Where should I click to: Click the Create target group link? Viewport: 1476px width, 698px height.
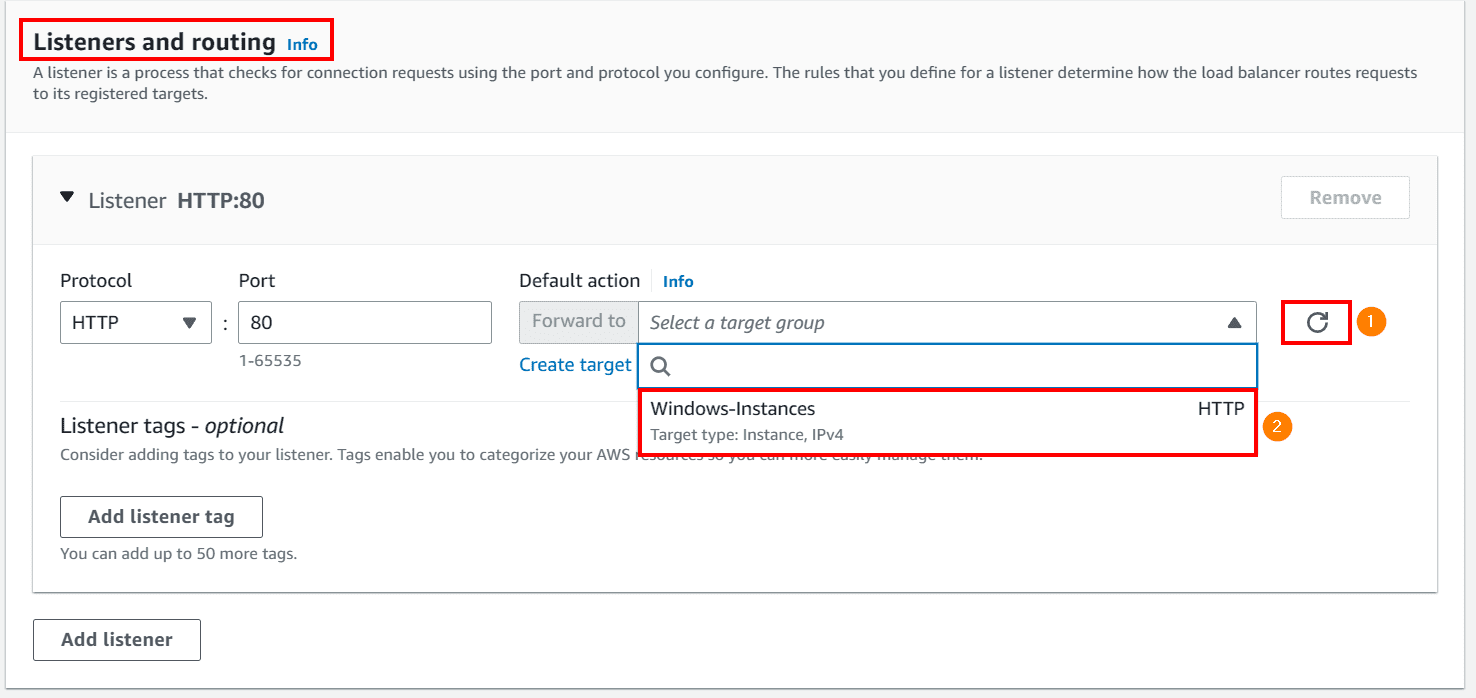pyautogui.click(x=575, y=364)
